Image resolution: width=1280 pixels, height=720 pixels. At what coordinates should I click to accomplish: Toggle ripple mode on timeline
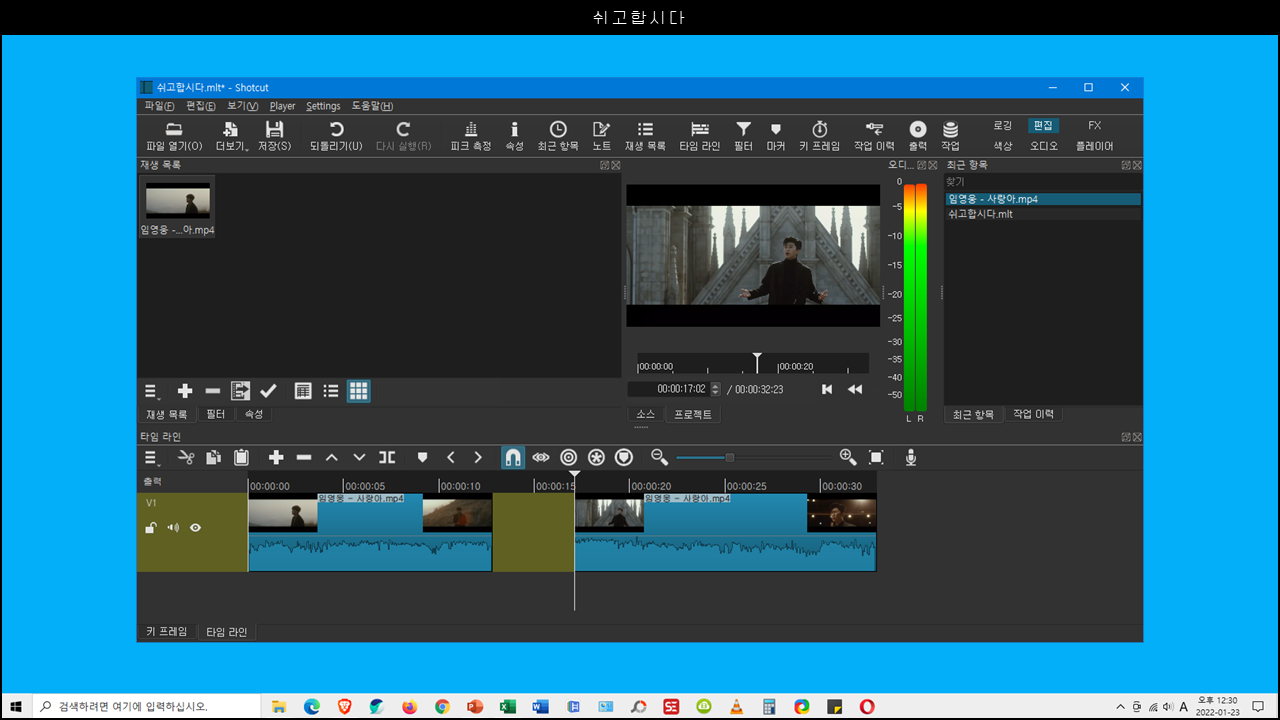coord(569,457)
